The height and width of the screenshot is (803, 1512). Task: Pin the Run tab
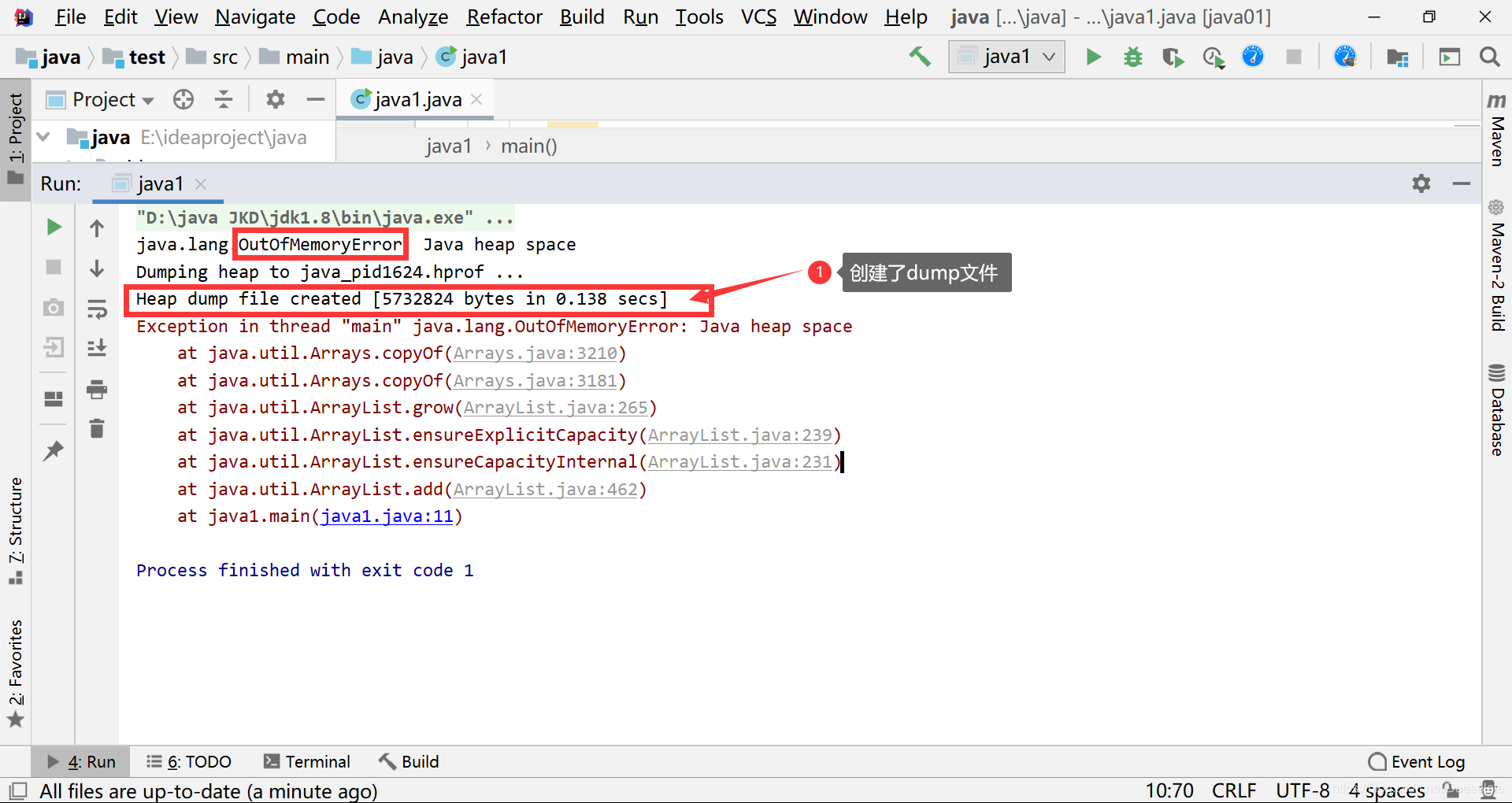click(54, 450)
